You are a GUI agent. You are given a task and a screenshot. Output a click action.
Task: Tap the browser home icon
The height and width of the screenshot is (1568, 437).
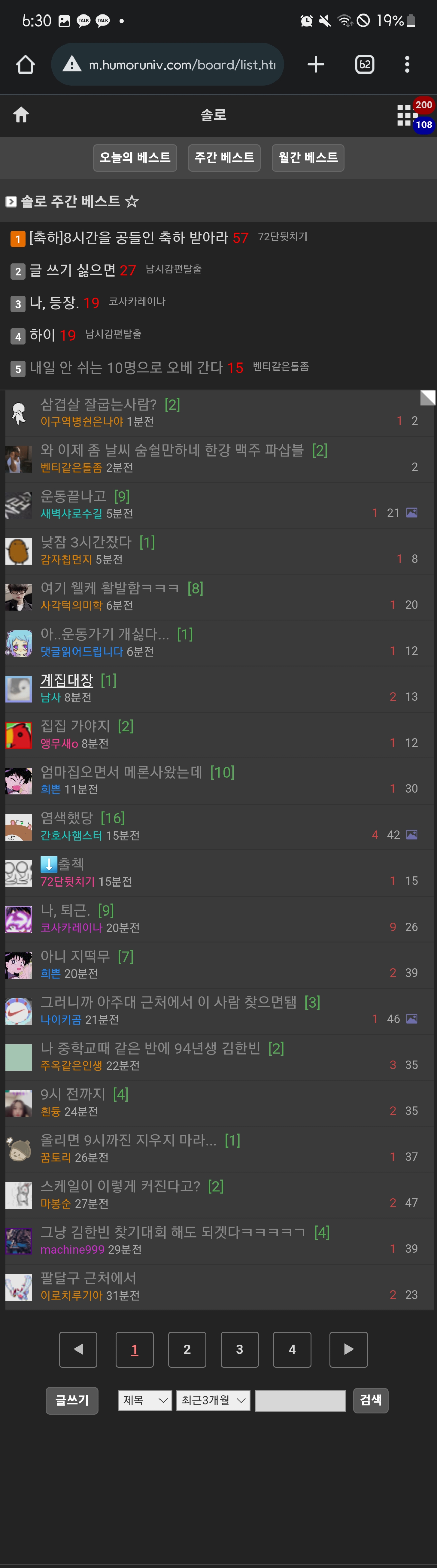tap(25, 64)
